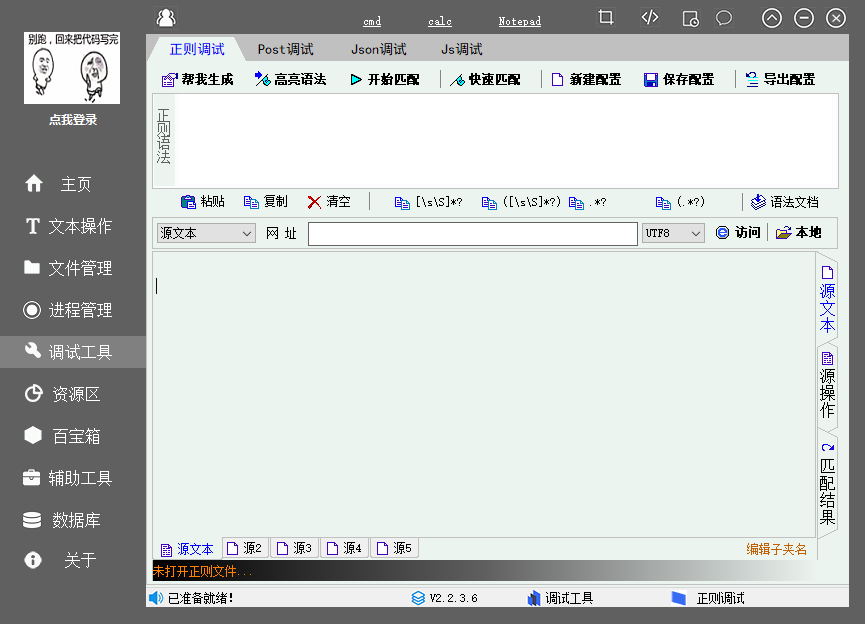Click 点我登录 to log in
Image resolution: width=865 pixels, height=624 pixels.
(x=73, y=120)
